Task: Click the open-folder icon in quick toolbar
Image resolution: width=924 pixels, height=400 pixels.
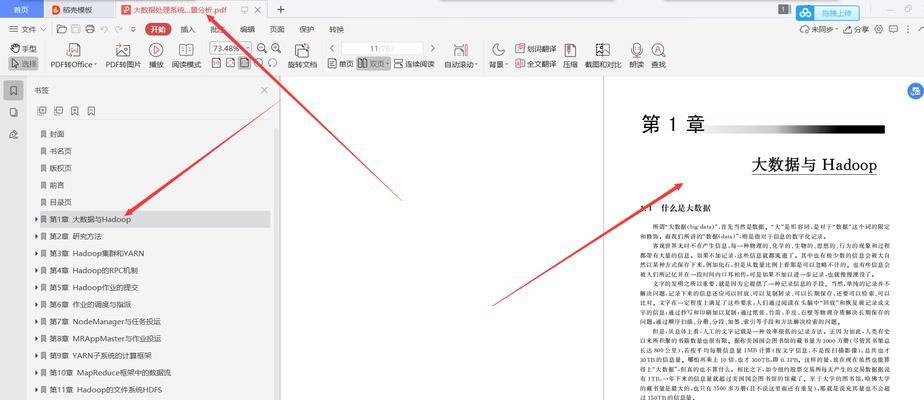Action: [61, 29]
